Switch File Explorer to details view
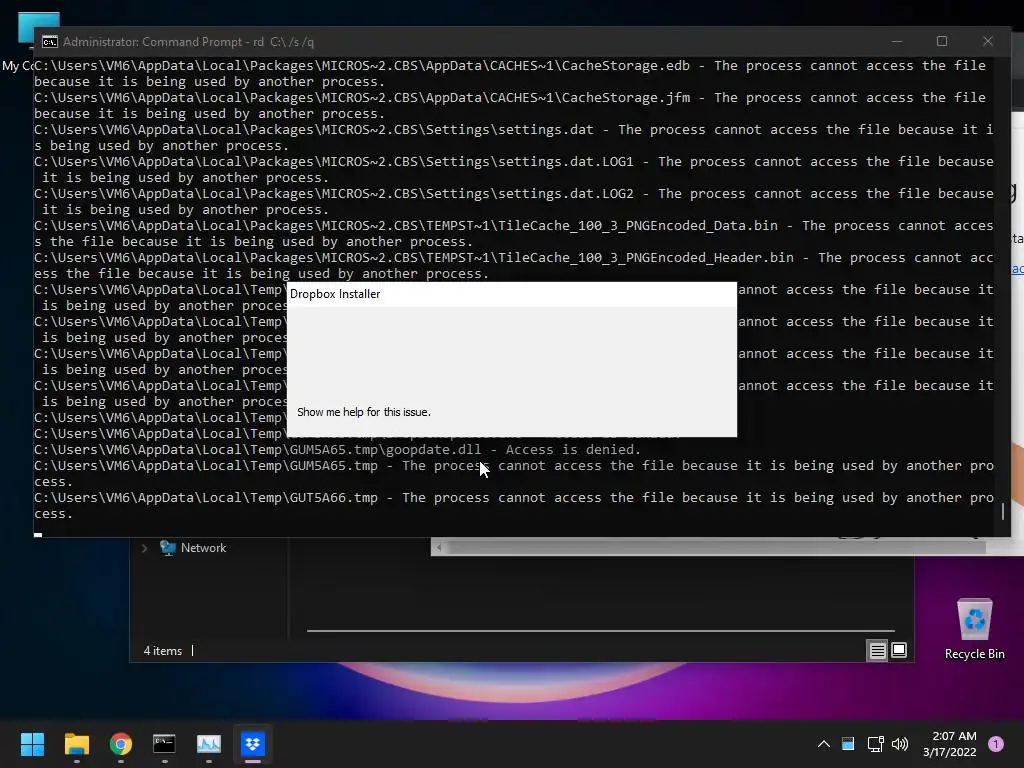 click(x=877, y=650)
